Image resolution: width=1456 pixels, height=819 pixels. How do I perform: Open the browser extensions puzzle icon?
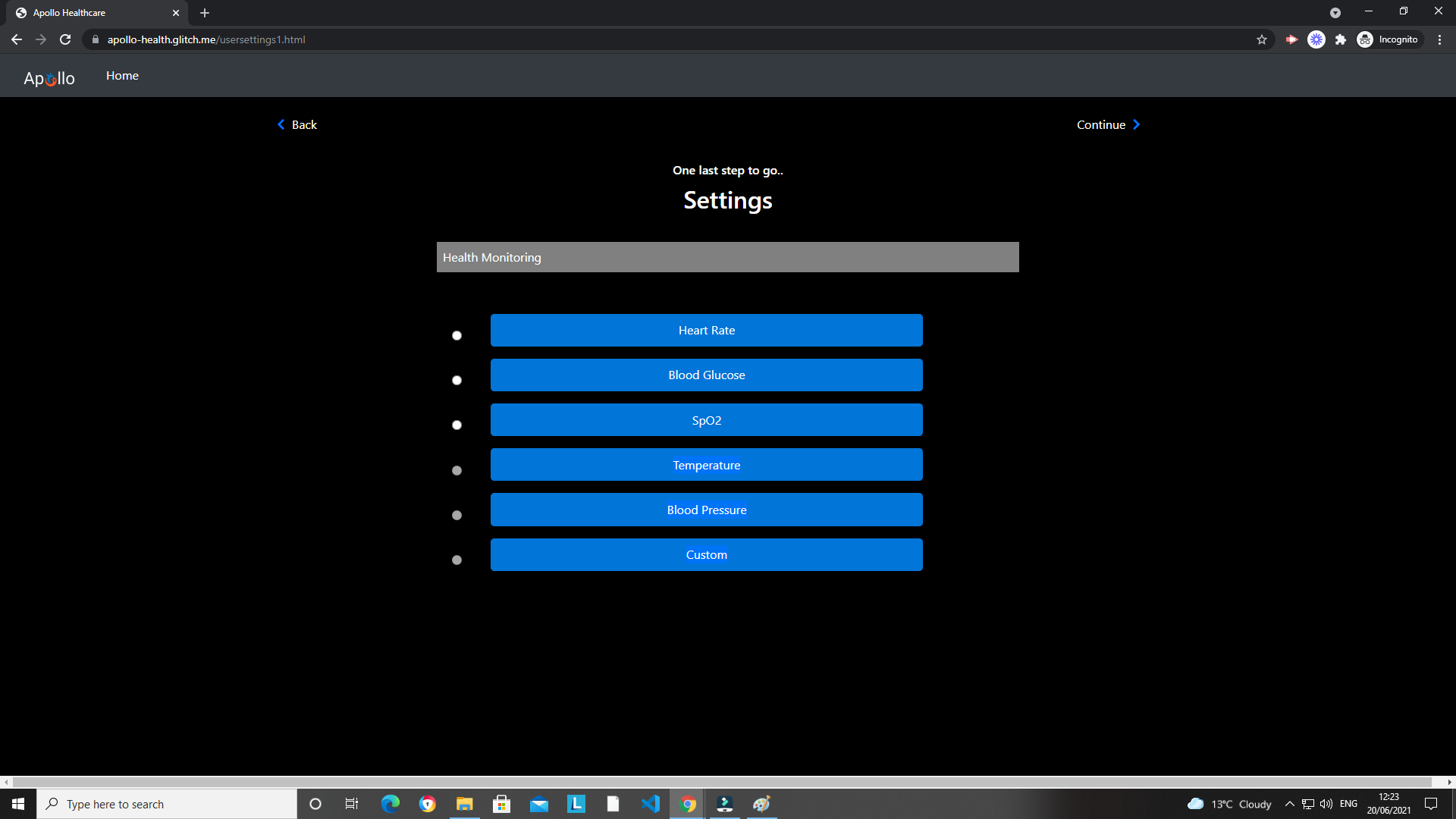[1341, 39]
